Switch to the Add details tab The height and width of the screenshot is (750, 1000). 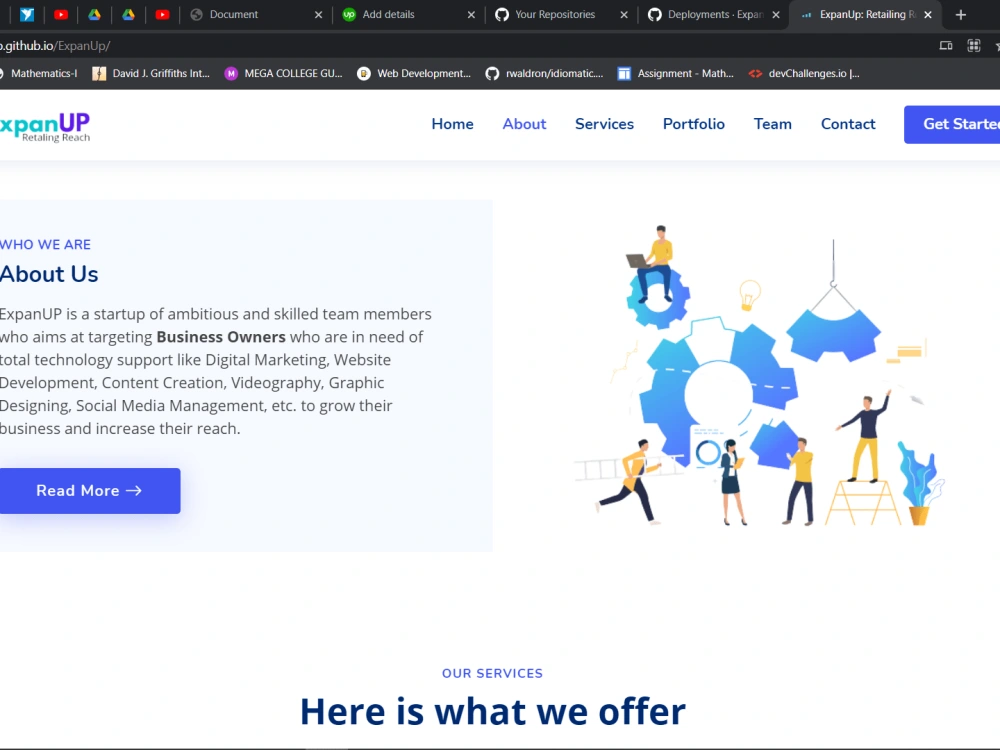[x=408, y=14]
